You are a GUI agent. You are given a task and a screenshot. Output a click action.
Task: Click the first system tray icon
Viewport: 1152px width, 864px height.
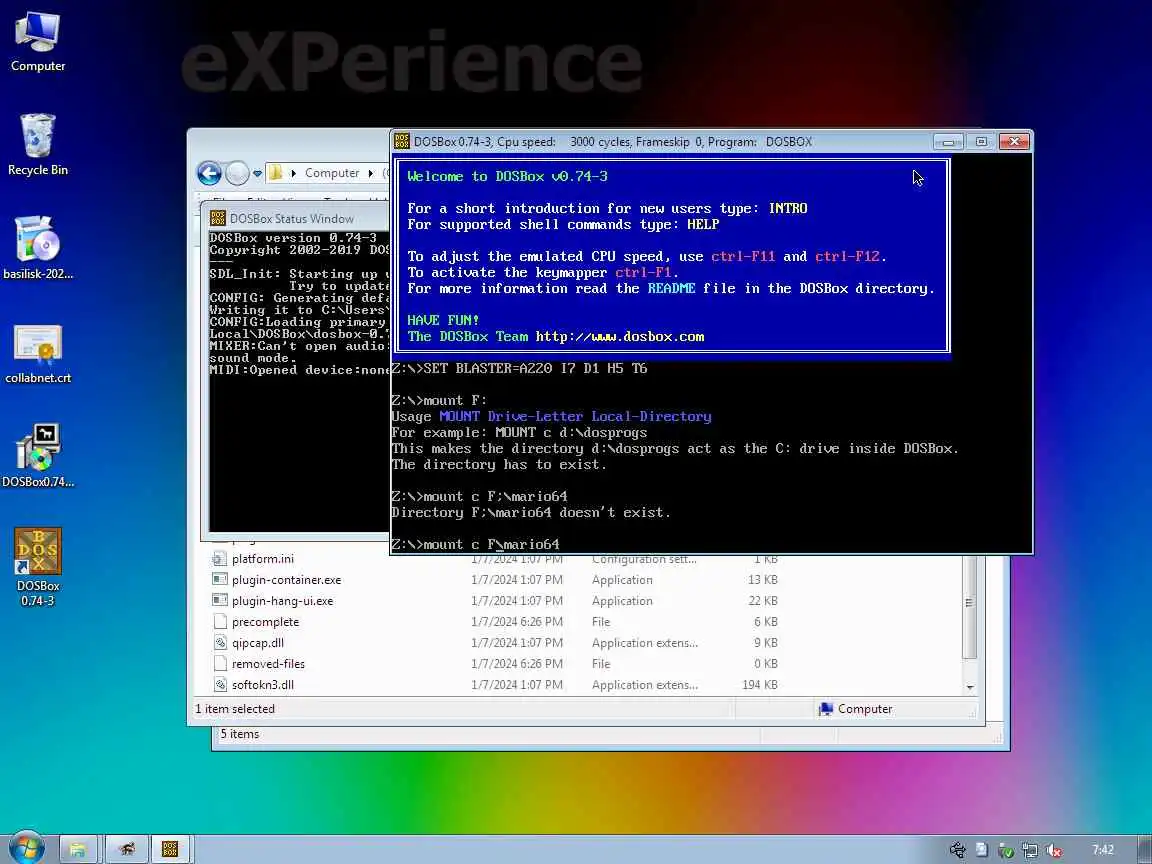coord(958,850)
